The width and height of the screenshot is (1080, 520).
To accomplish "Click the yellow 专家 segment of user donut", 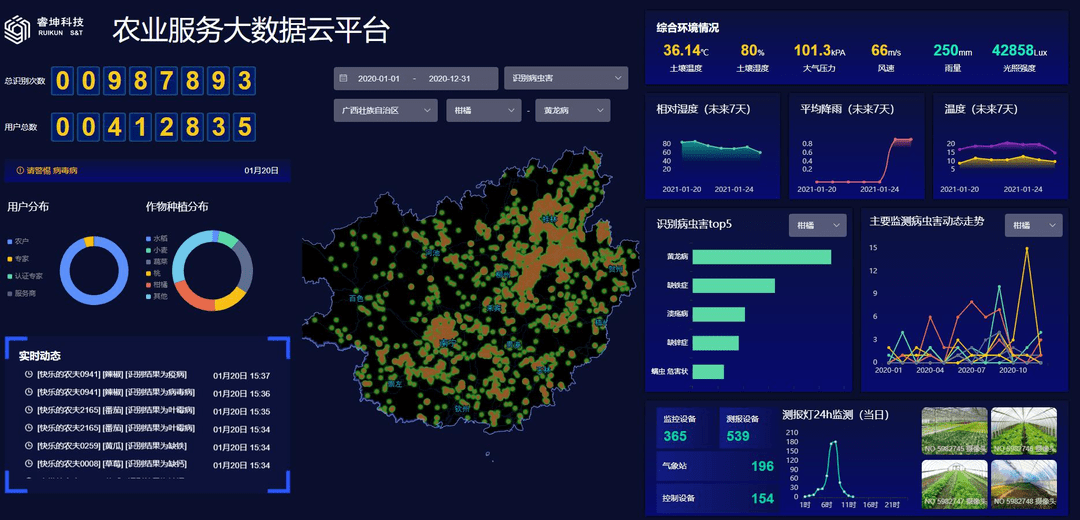I will [x=88, y=241].
